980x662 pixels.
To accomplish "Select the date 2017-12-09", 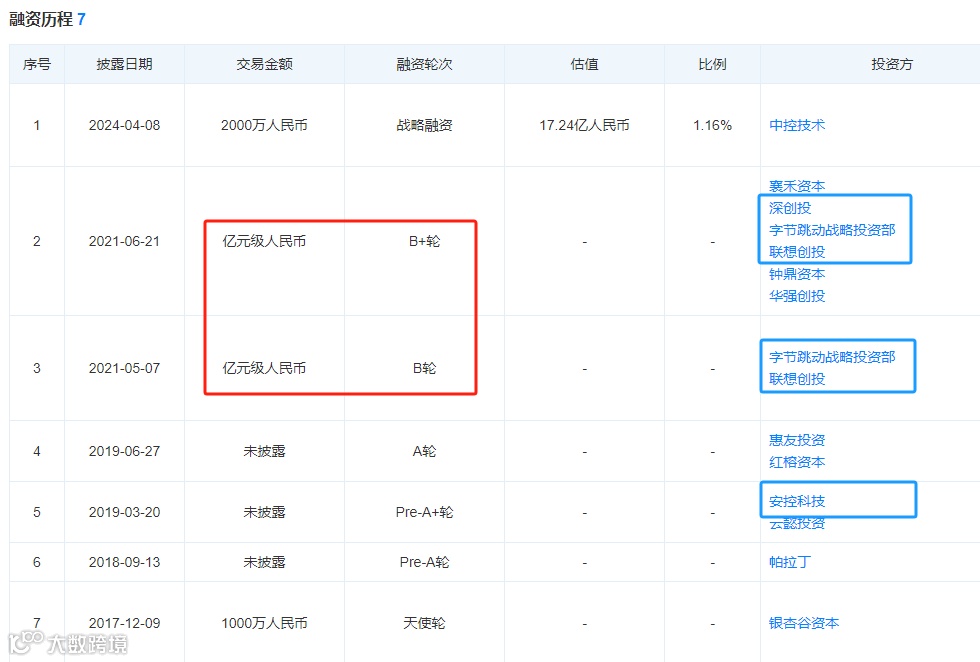I will pos(124,623).
